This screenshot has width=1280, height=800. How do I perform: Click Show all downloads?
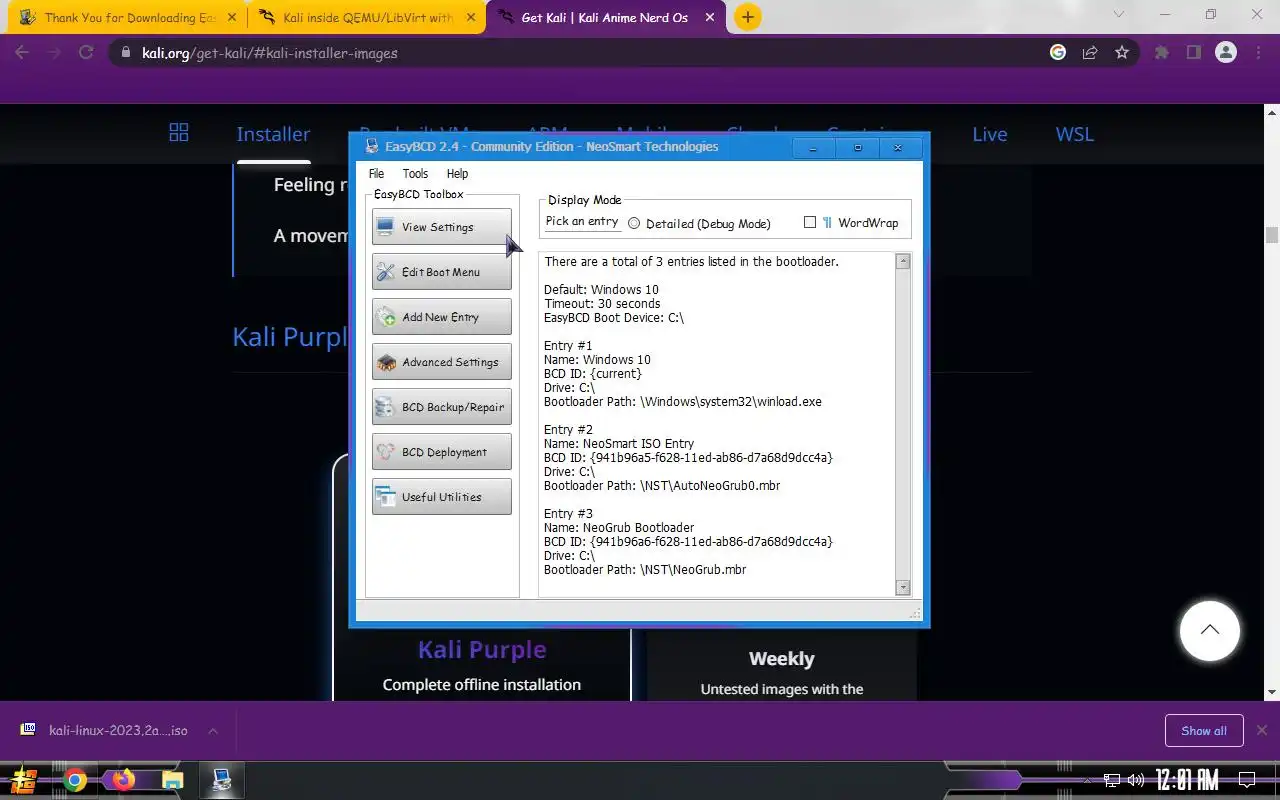pyautogui.click(x=1204, y=731)
